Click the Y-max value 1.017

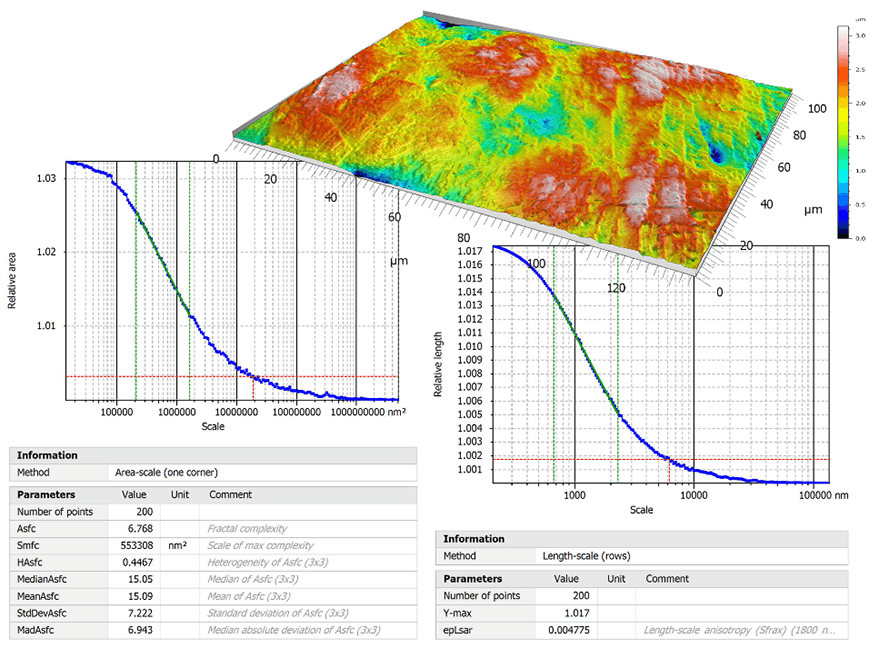(577, 613)
